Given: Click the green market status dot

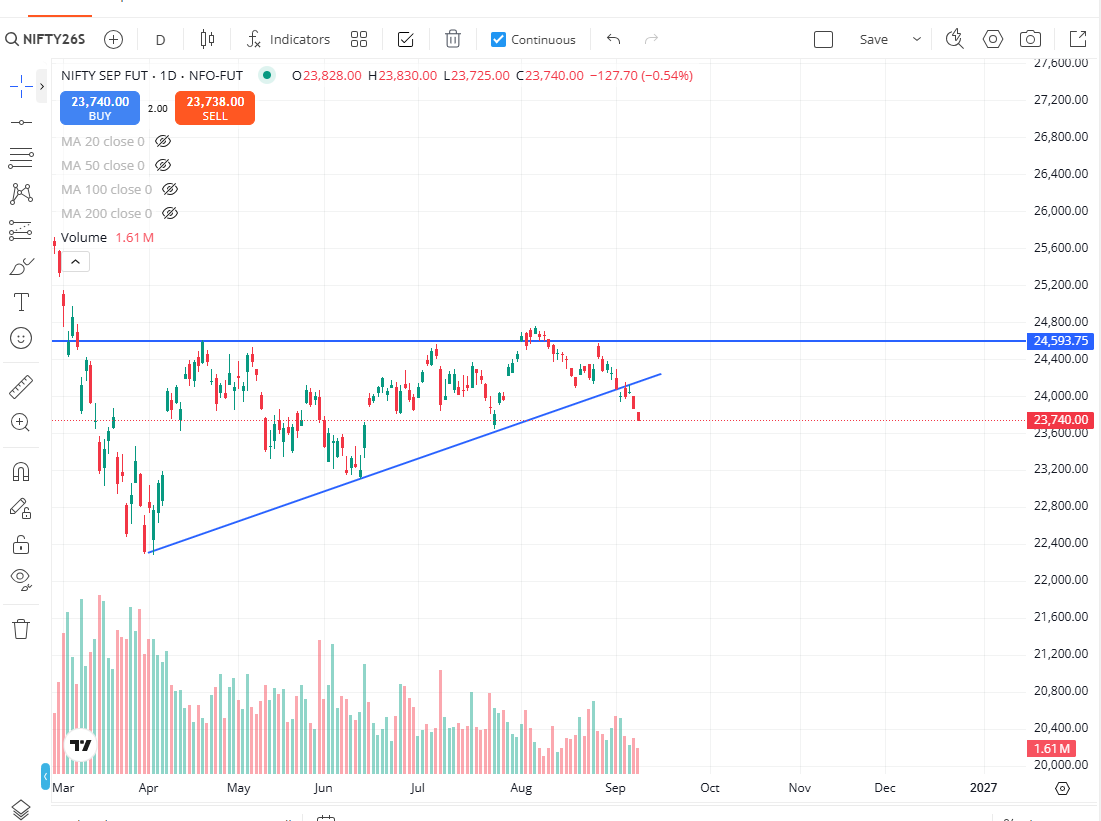Looking at the screenshot, I should coord(267,74).
